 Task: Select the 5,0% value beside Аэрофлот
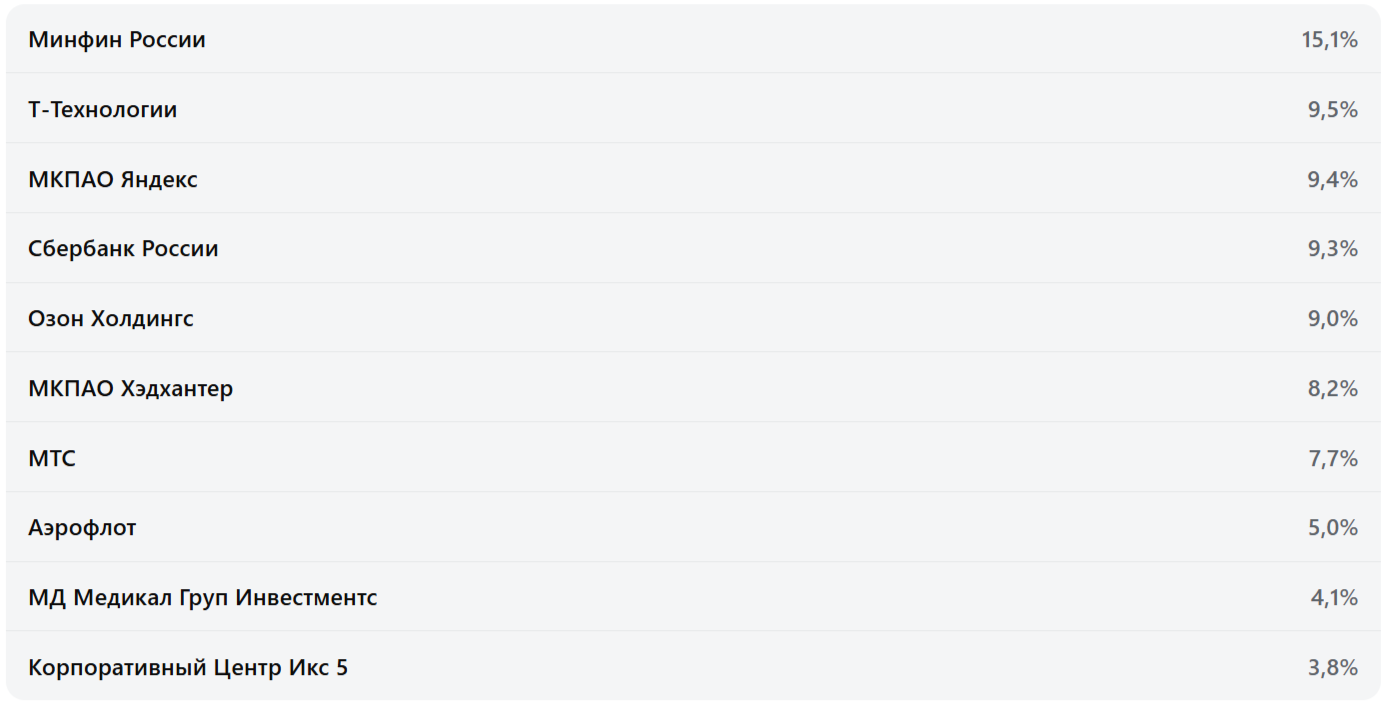[x=1332, y=528]
